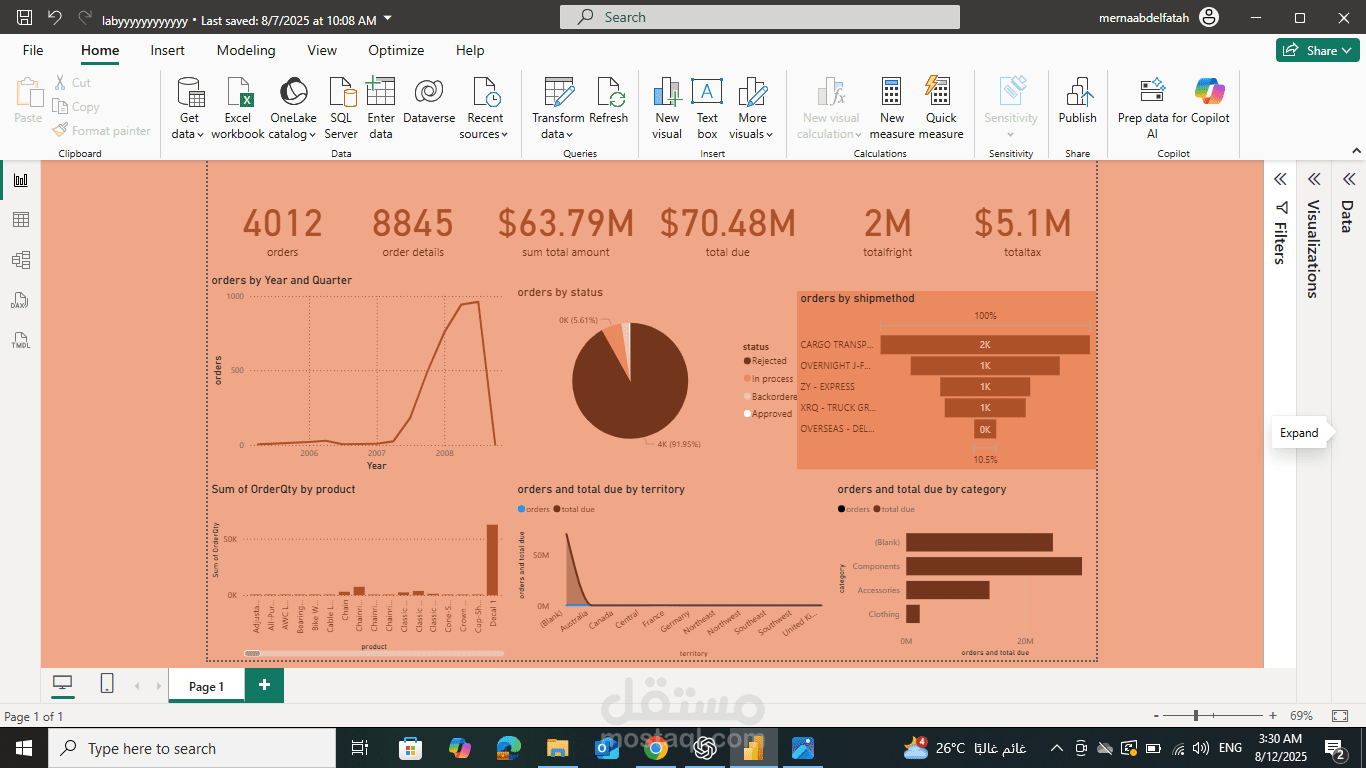Show Recent sources list
This screenshot has height=768, width=1366.
pyautogui.click(x=486, y=108)
